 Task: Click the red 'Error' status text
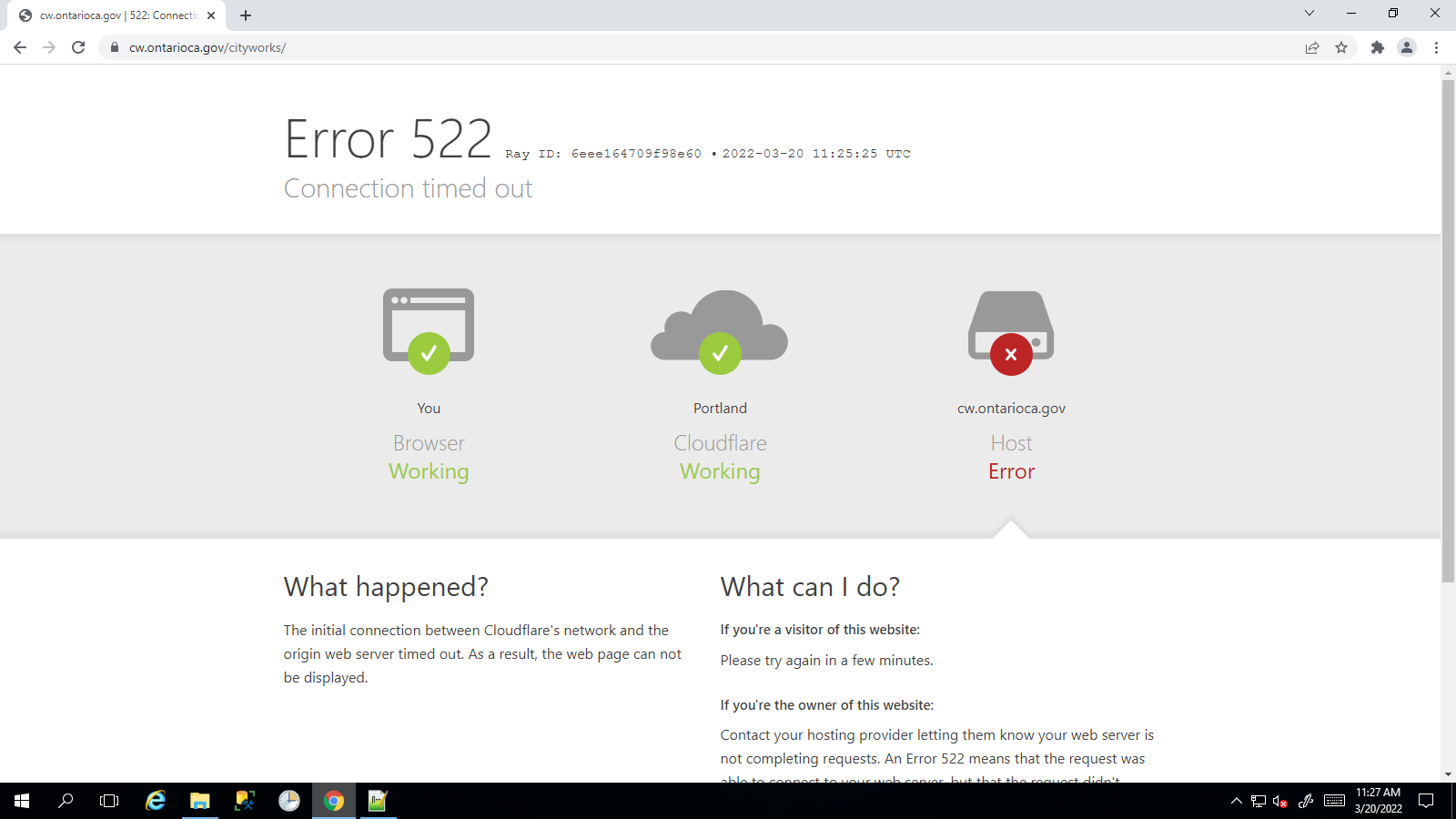1011,471
